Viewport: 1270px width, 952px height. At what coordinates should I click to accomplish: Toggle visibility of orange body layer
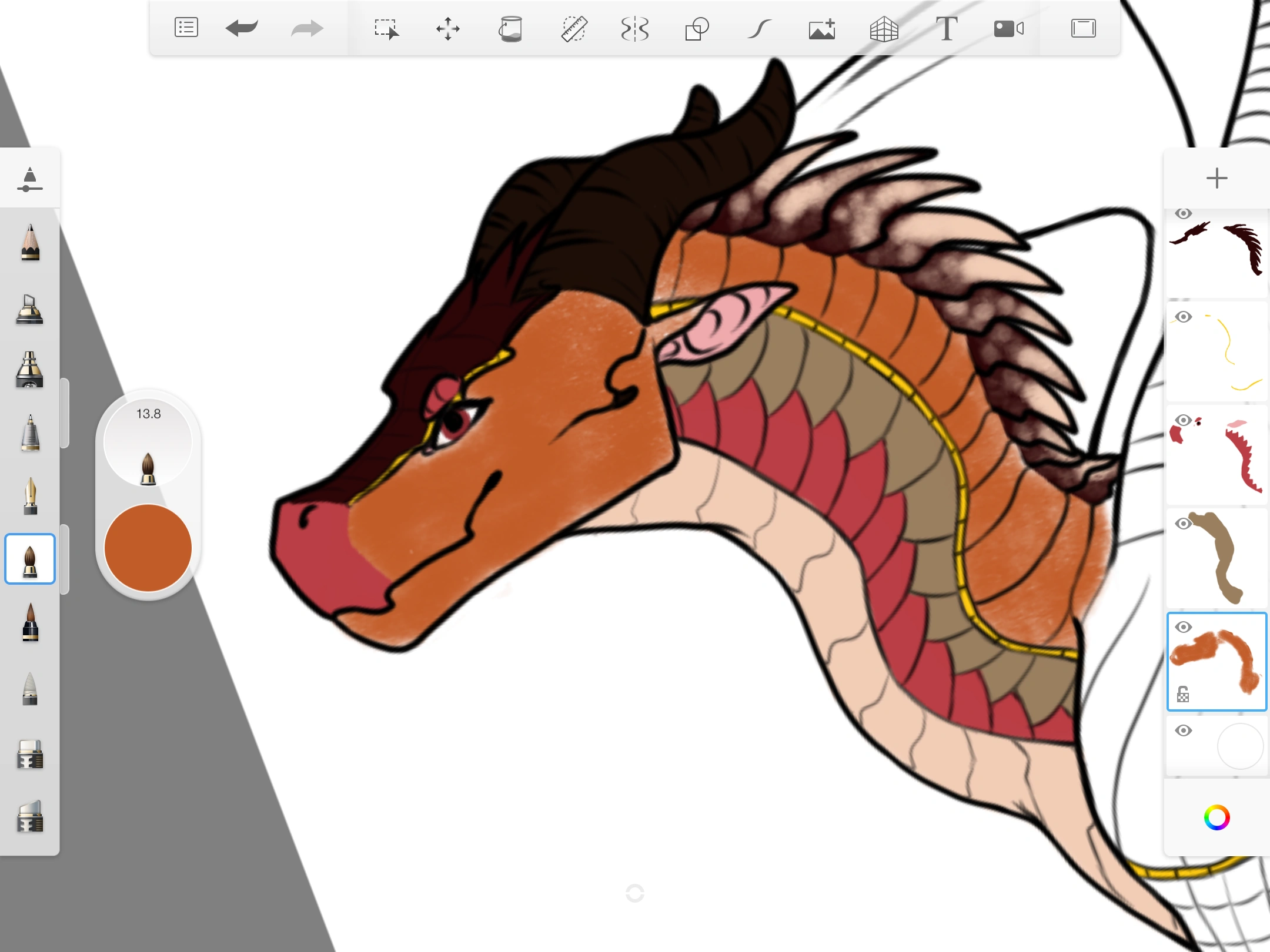[x=1184, y=627]
